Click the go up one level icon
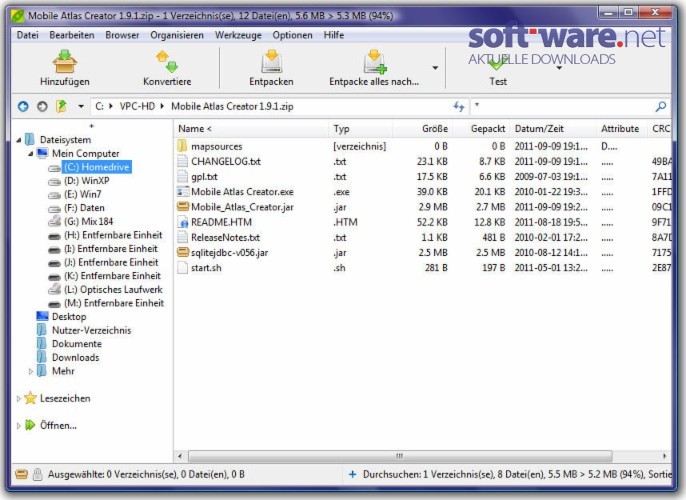Image resolution: width=686 pixels, height=500 pixels. (x=61, y=106)
